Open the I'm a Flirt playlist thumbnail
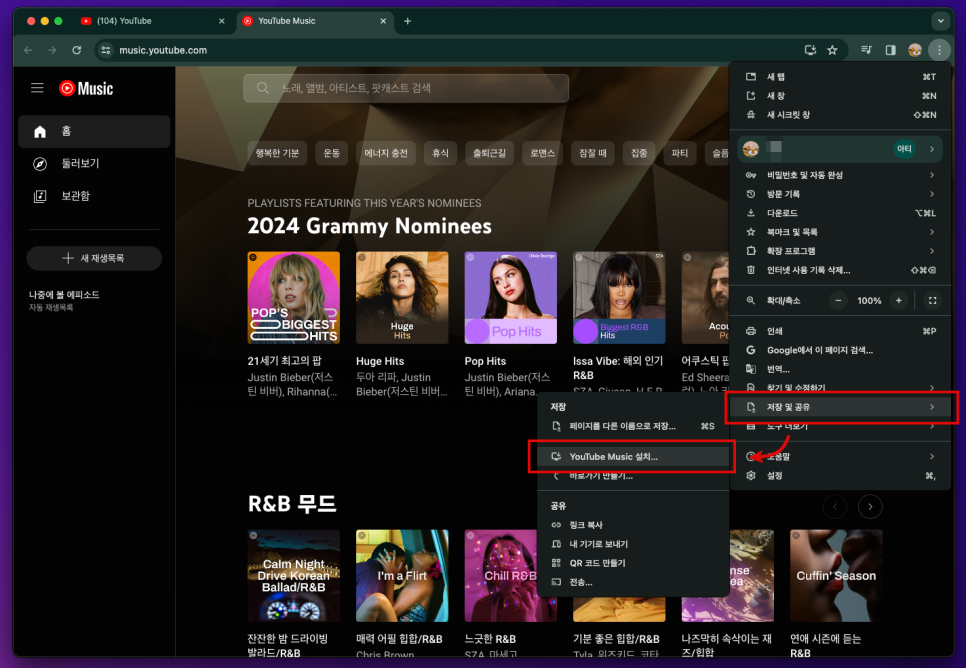Image resolution: width=966 pixels, height=668 pixels. [x=402, y=576]
